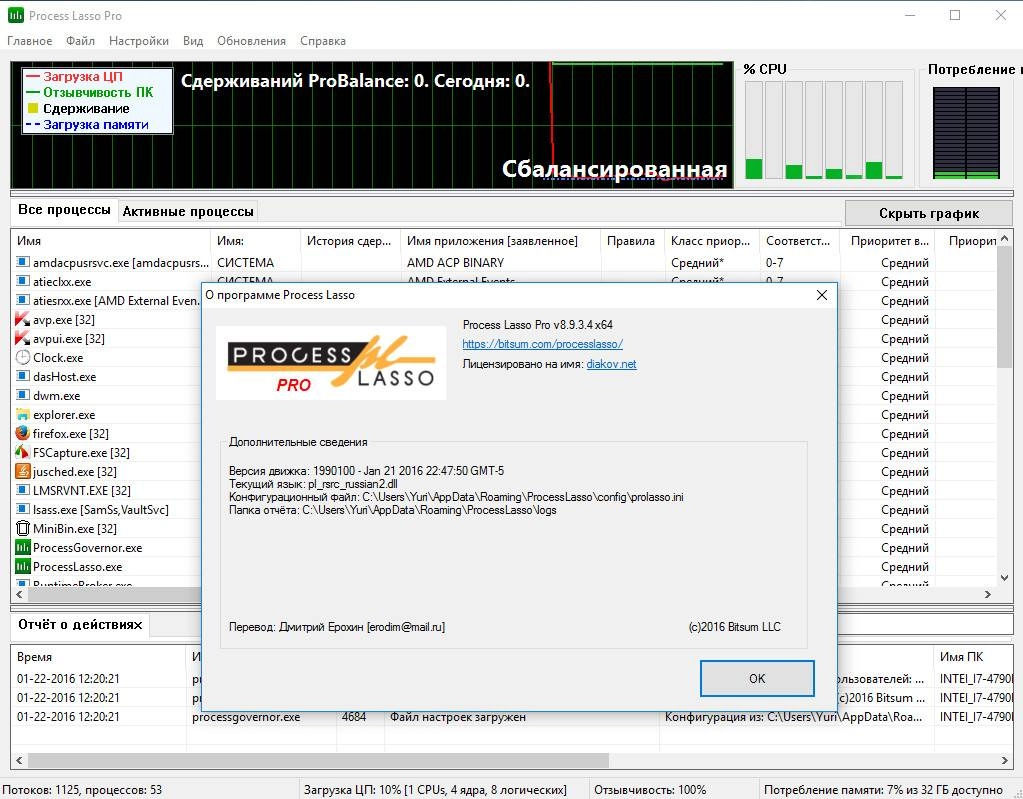
Task: Click the action log left scroll arrow
Action: tap(20, 761)
